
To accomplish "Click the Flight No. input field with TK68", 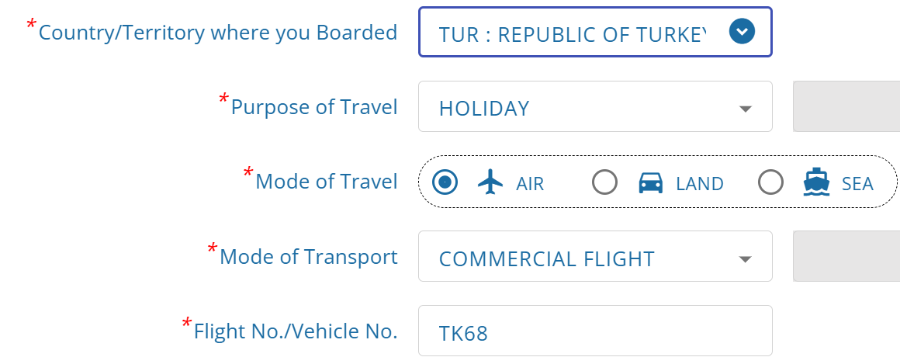I will pos(595,331).
